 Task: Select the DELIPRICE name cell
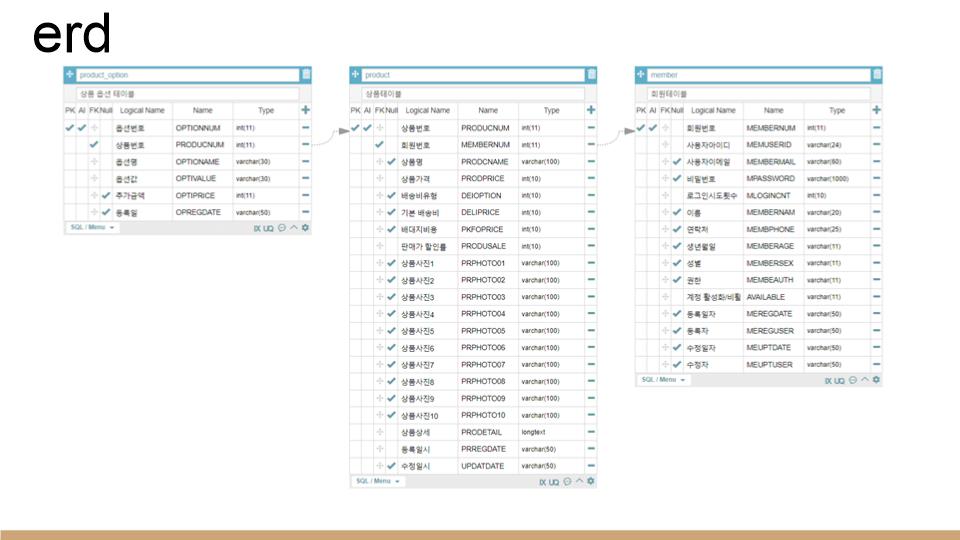[x=487, y=212]
